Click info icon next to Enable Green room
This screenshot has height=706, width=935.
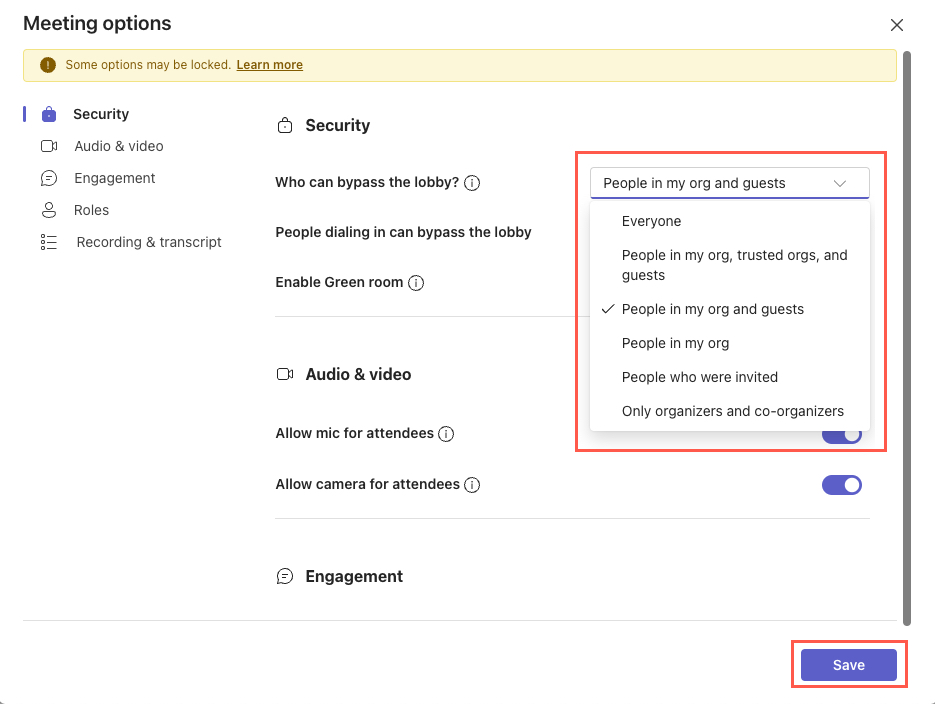pos(416,283)
